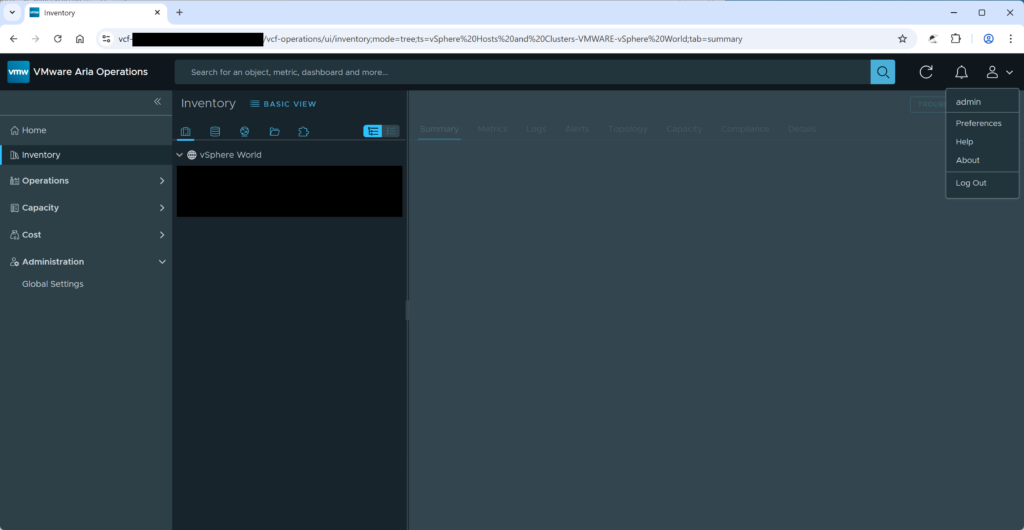Image resolution: width=1024 pixels, height=530 pixels.
Task: Click the admin entry in user menu
Action: pos(968,102)
